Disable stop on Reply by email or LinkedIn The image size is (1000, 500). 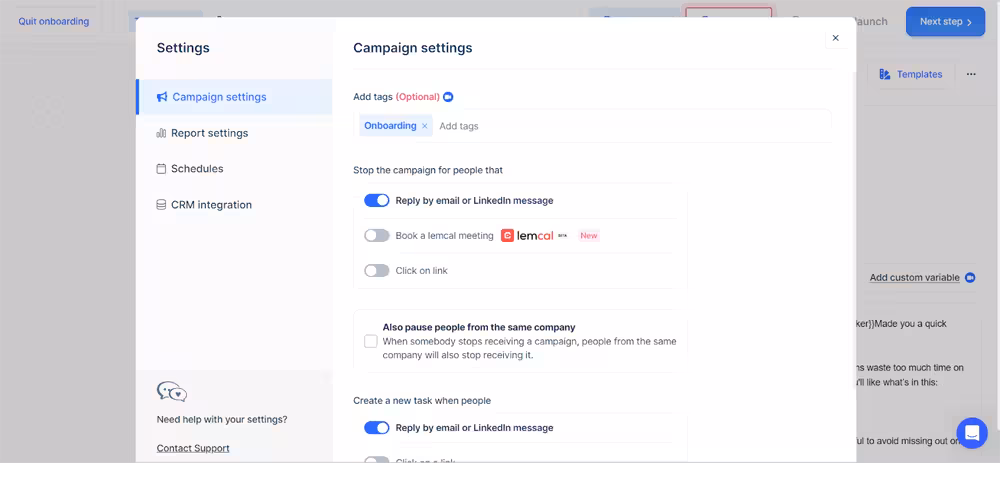tap(376, 200)
